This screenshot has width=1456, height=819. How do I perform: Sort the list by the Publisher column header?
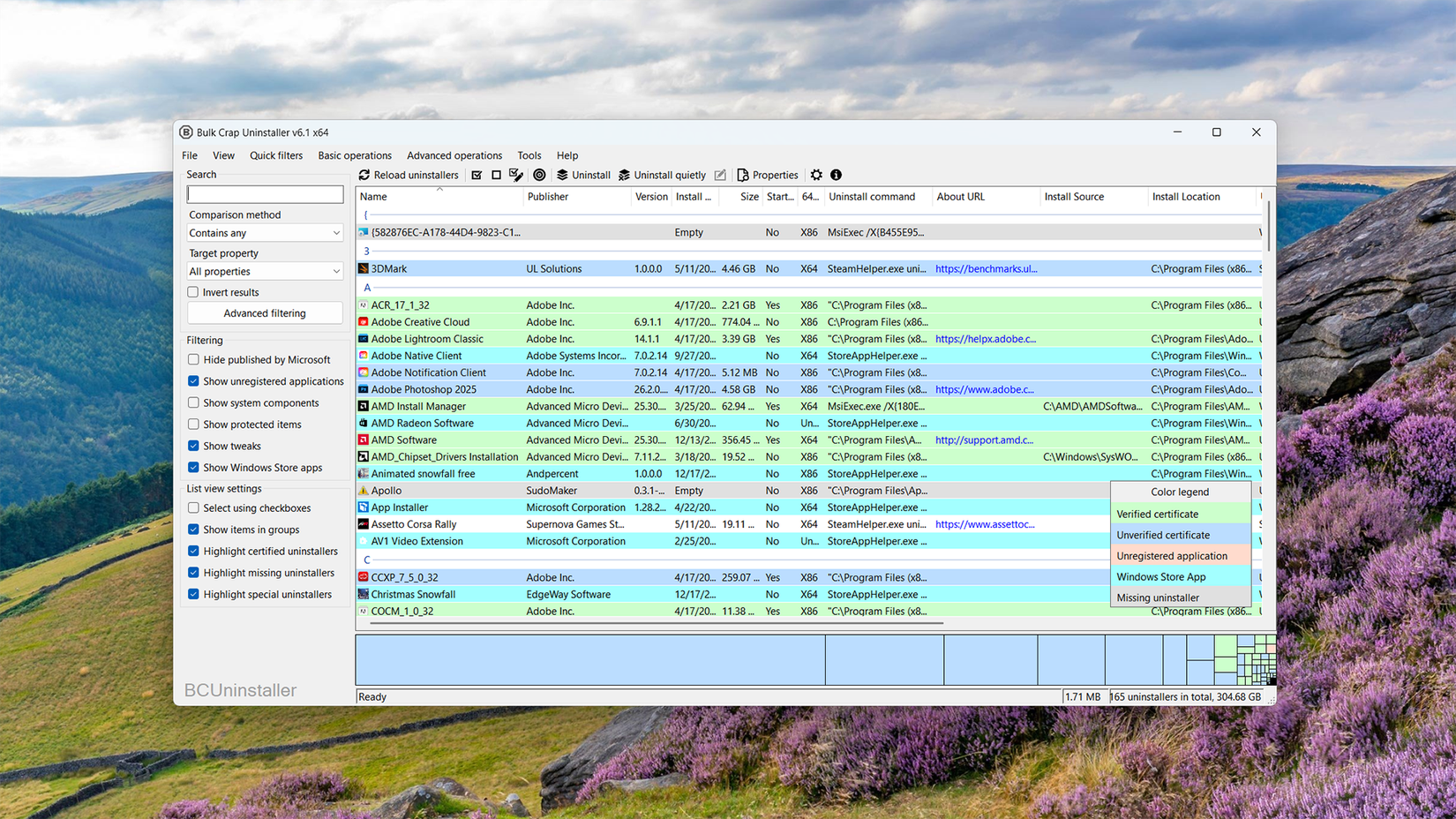576,197
